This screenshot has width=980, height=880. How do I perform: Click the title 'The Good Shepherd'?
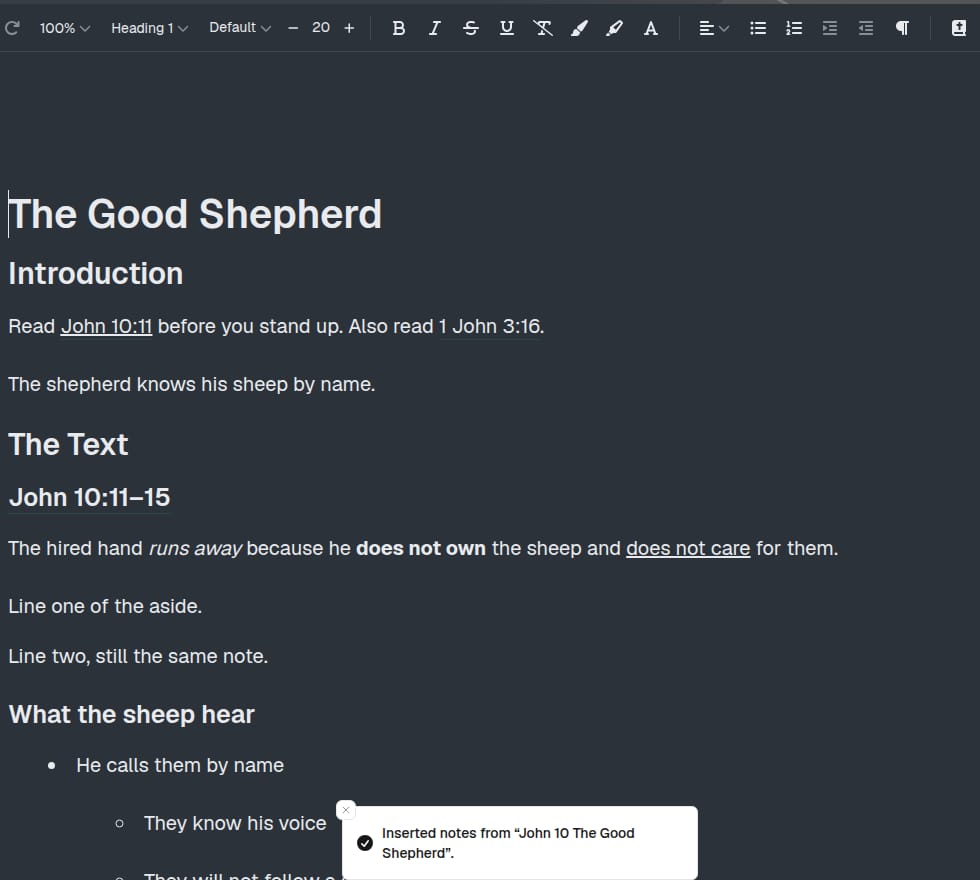point(195,214)
